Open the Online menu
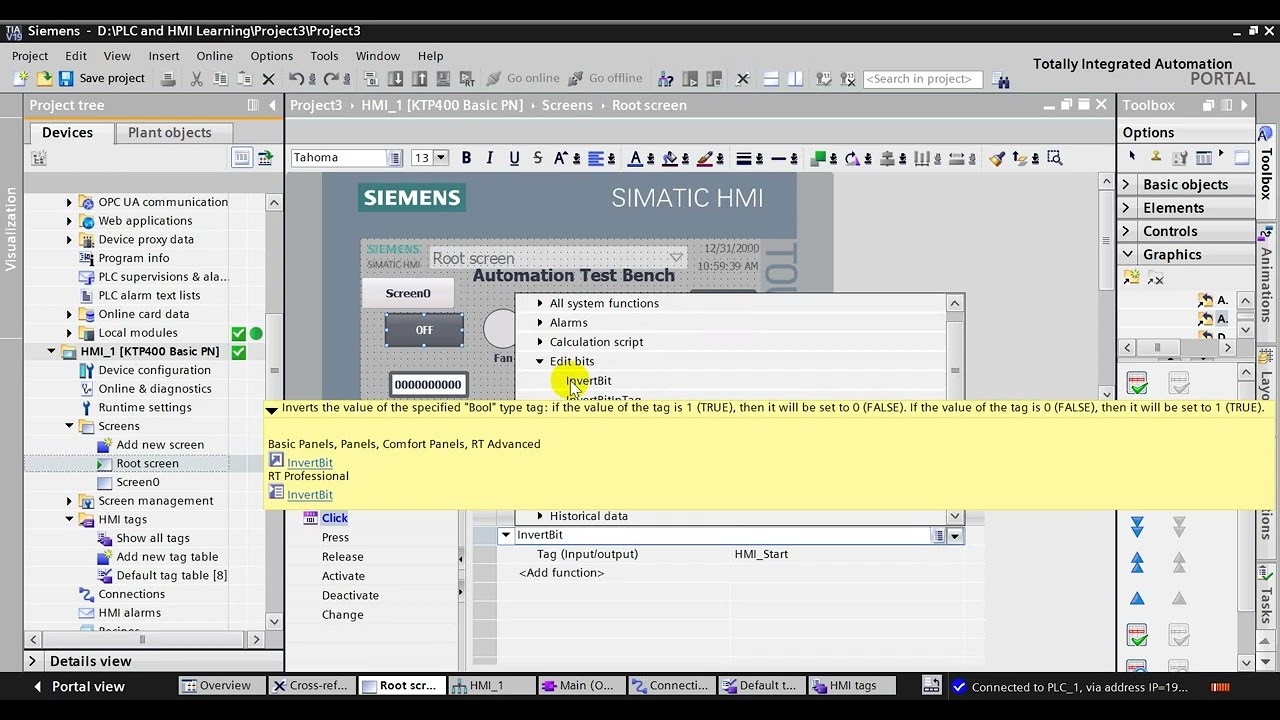The width and height of the screenshot is (1280, 720). click(214, 56)
